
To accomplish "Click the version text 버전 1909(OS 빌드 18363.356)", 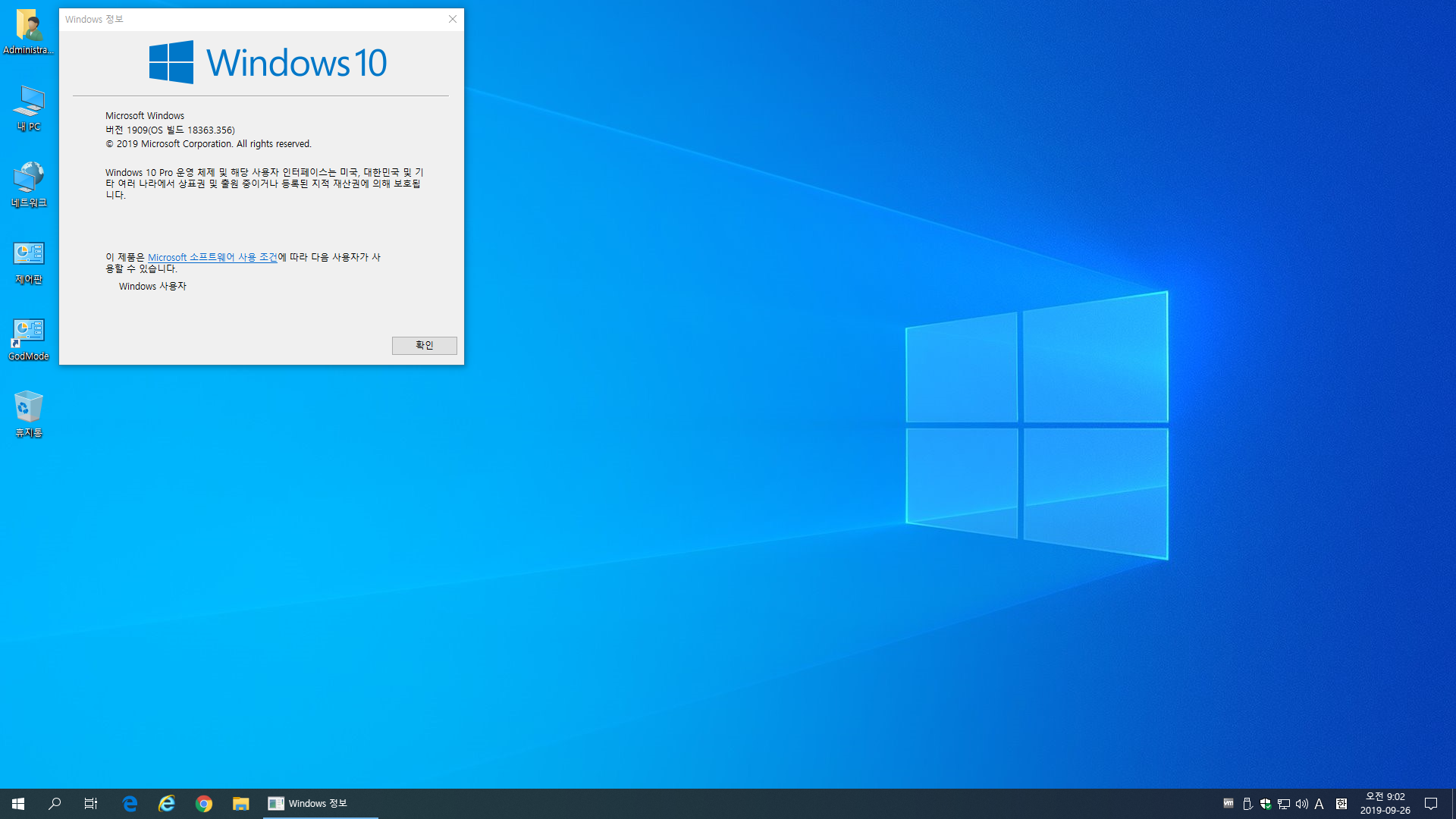I will (170, 130).
